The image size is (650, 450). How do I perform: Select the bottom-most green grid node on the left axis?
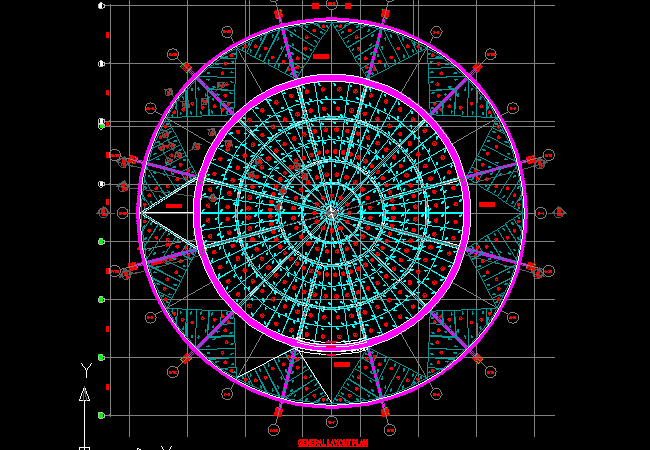[101, 415]
